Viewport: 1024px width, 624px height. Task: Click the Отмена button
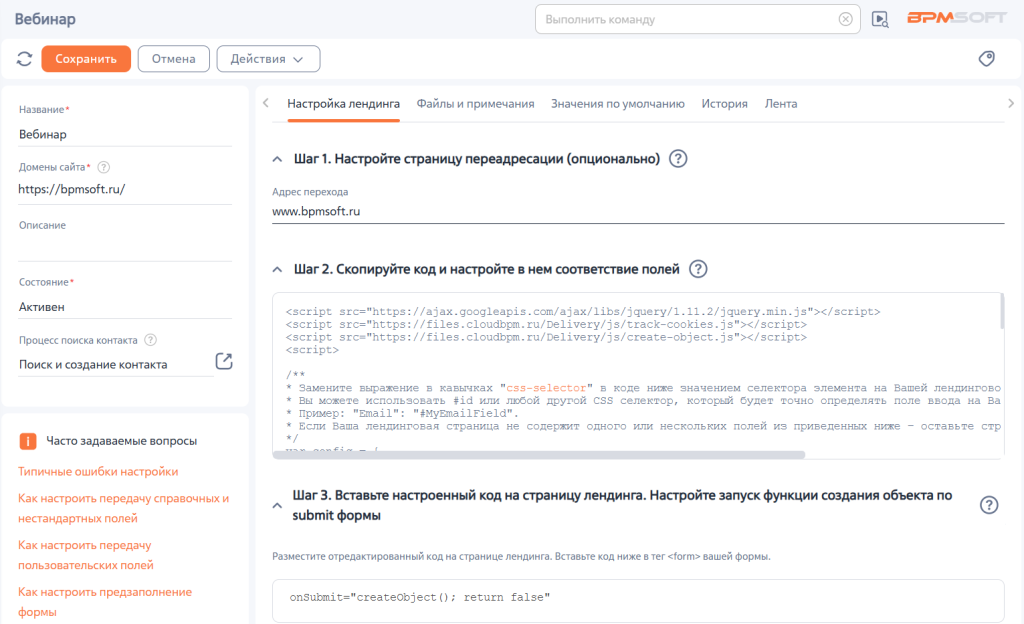click(x=174, y=59)
